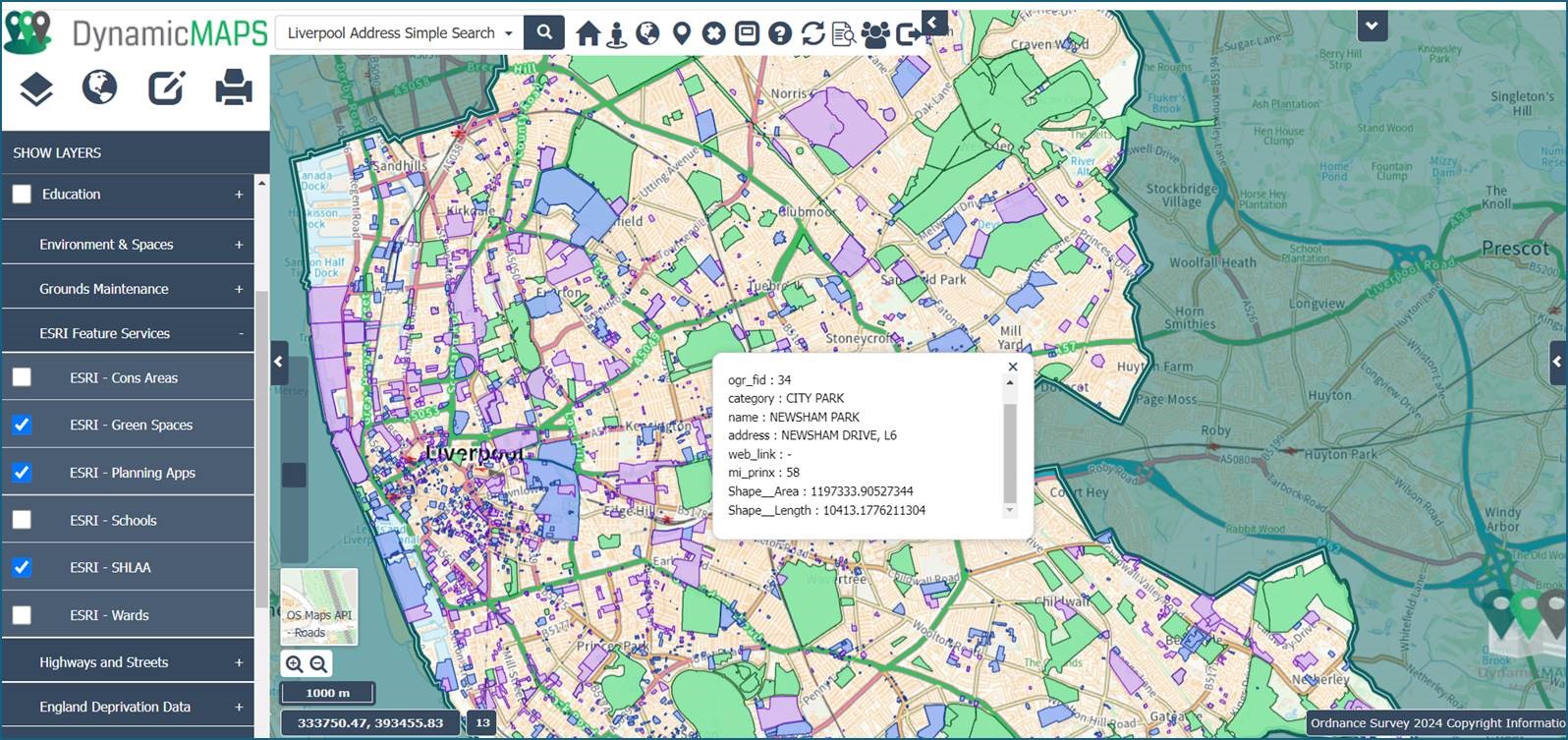This screenshot has height=740, width=1568.
Task: Open the layers stack panel icon
Action: pos(36,89)
